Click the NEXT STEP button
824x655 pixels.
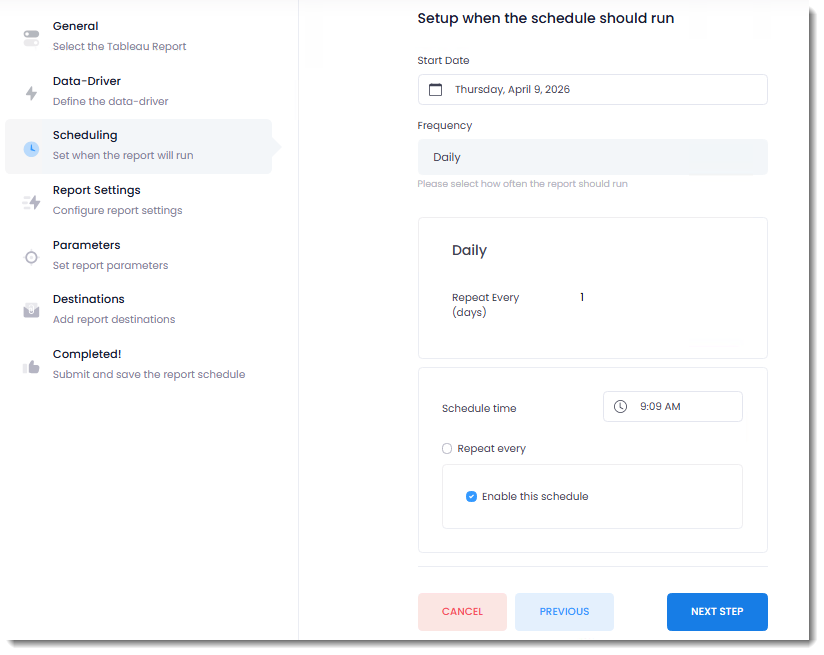[x=717, y=612]
